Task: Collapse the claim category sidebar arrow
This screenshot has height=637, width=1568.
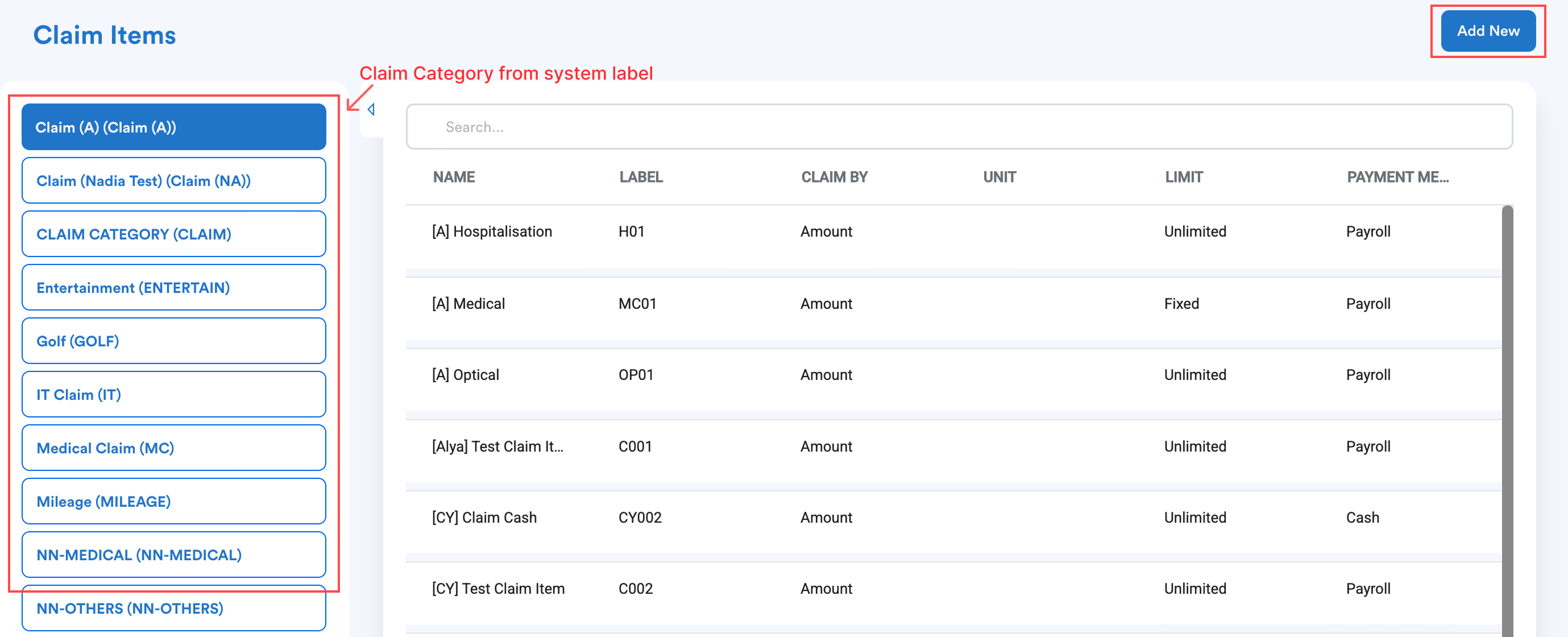Action: (371, 110)
